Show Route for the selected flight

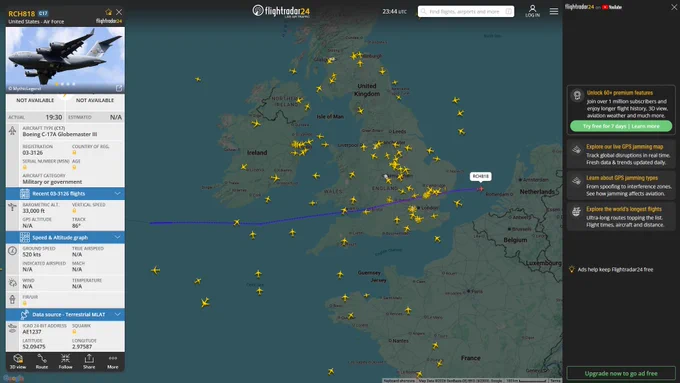click(x=42, y=361)
